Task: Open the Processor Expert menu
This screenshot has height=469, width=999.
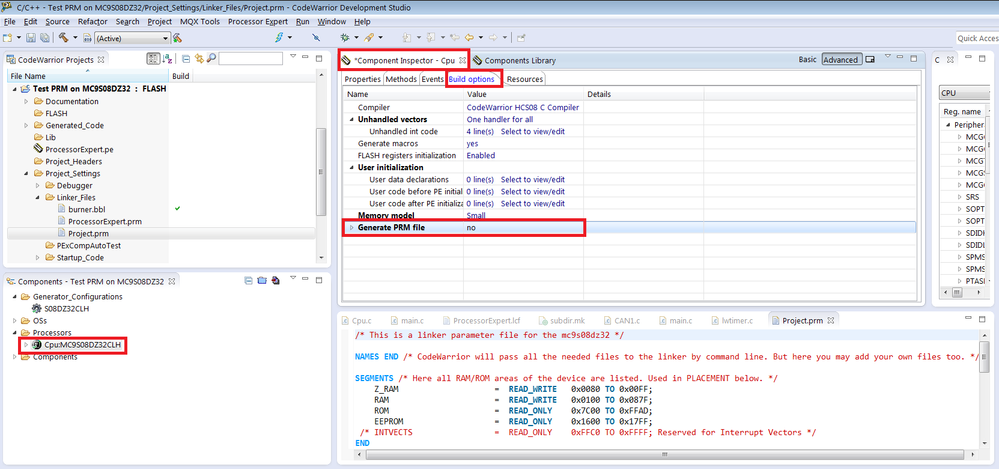Action: [x=257, y=21]
